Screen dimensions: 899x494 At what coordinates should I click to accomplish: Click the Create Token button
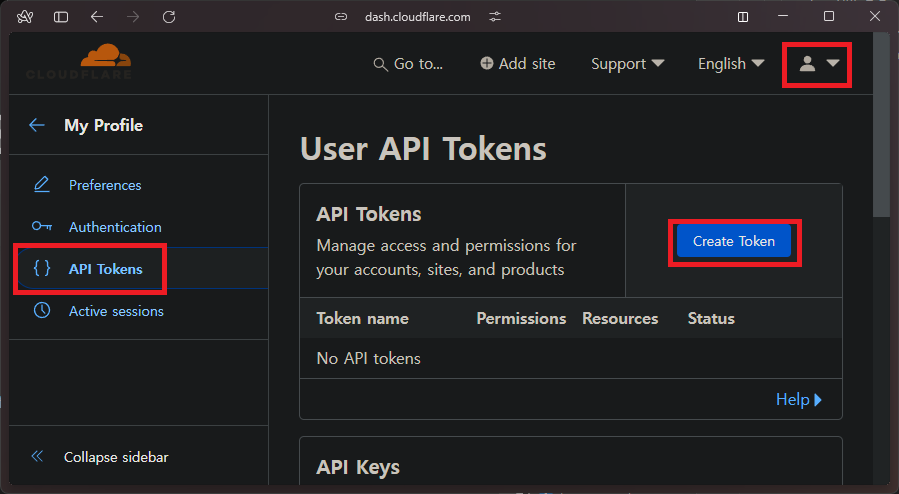pos(734,241)
